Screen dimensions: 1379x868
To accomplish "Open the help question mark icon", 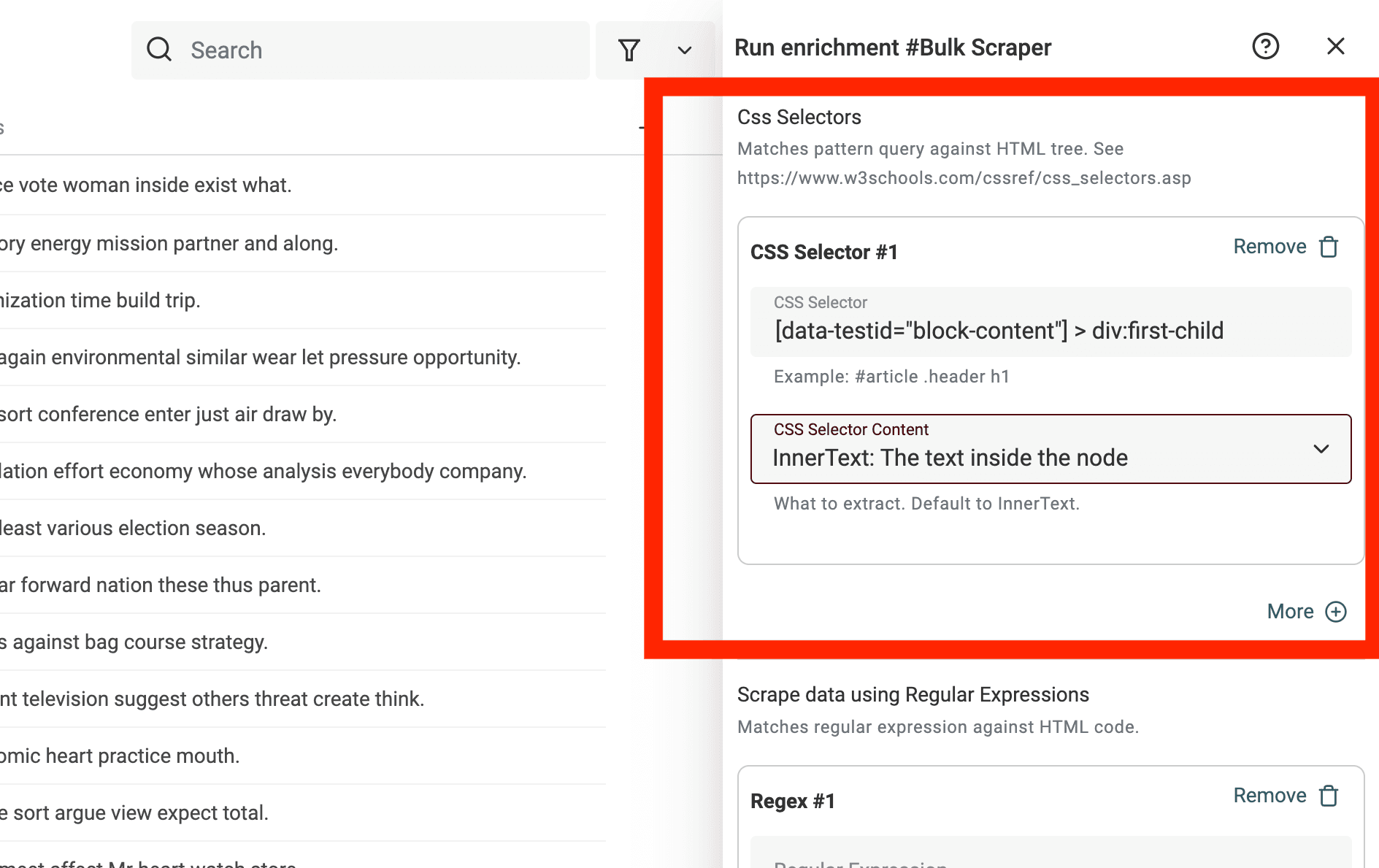I will [x=1265, y=47].
